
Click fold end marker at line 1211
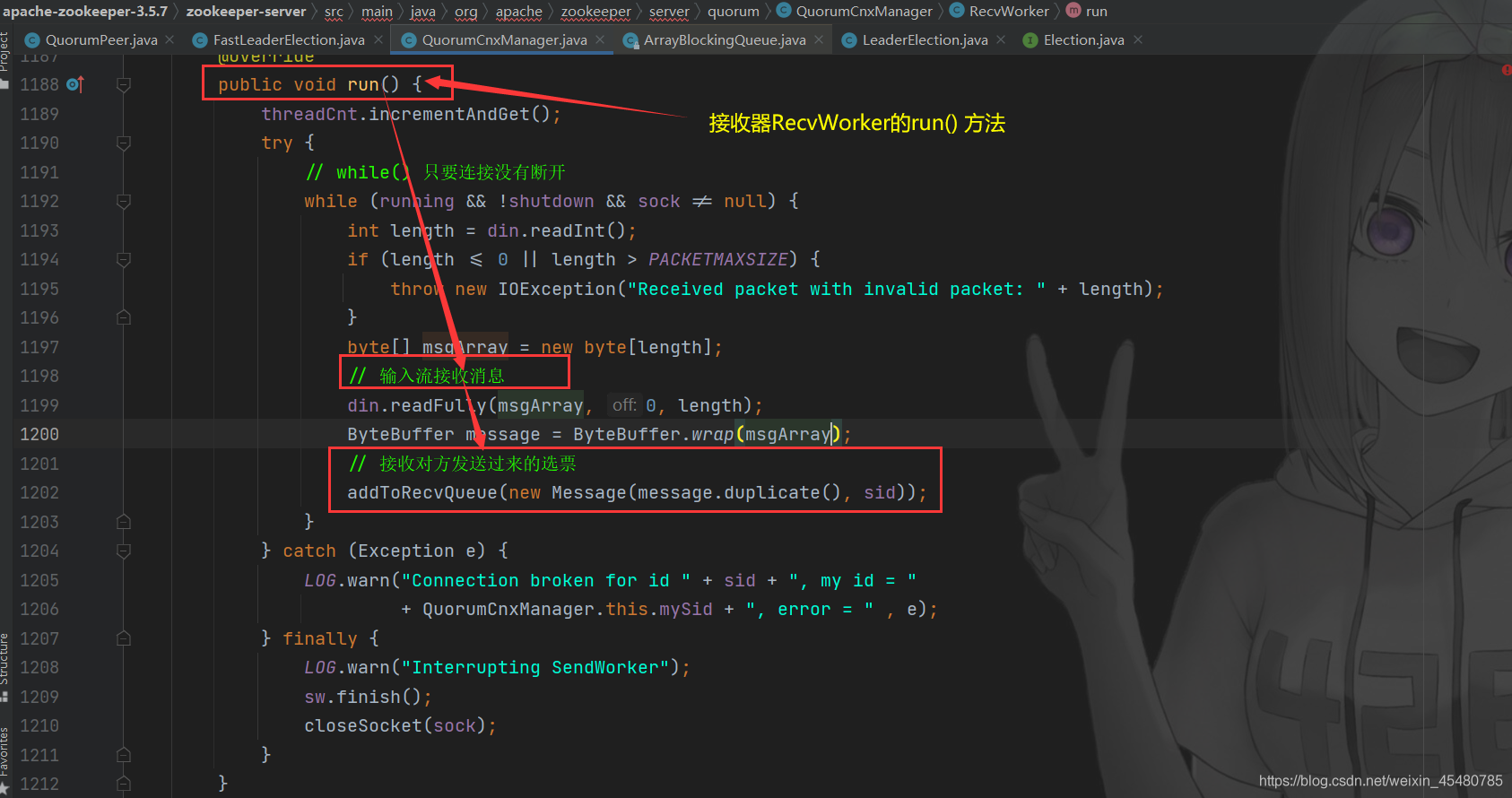click(x=124, y=755)
